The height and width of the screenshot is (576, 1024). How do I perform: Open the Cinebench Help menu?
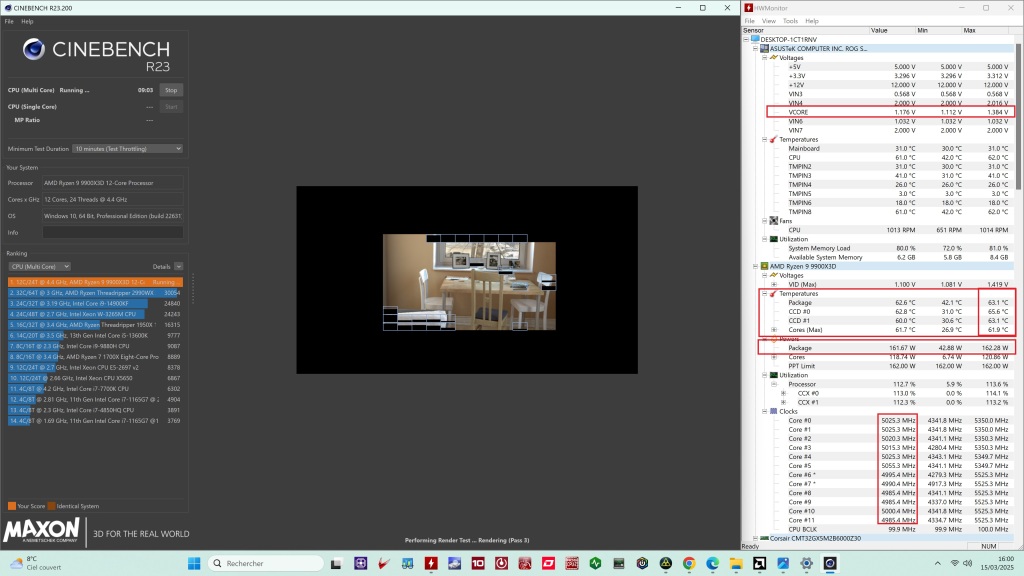(27, 22)
